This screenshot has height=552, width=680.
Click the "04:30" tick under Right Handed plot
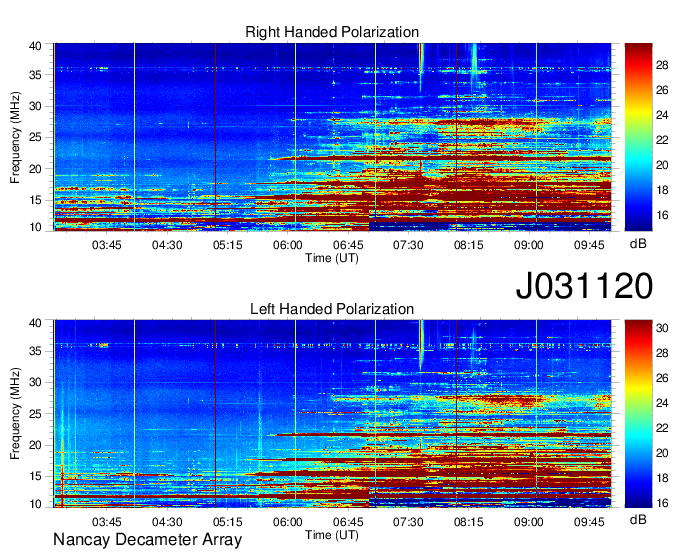pos(167,245)
